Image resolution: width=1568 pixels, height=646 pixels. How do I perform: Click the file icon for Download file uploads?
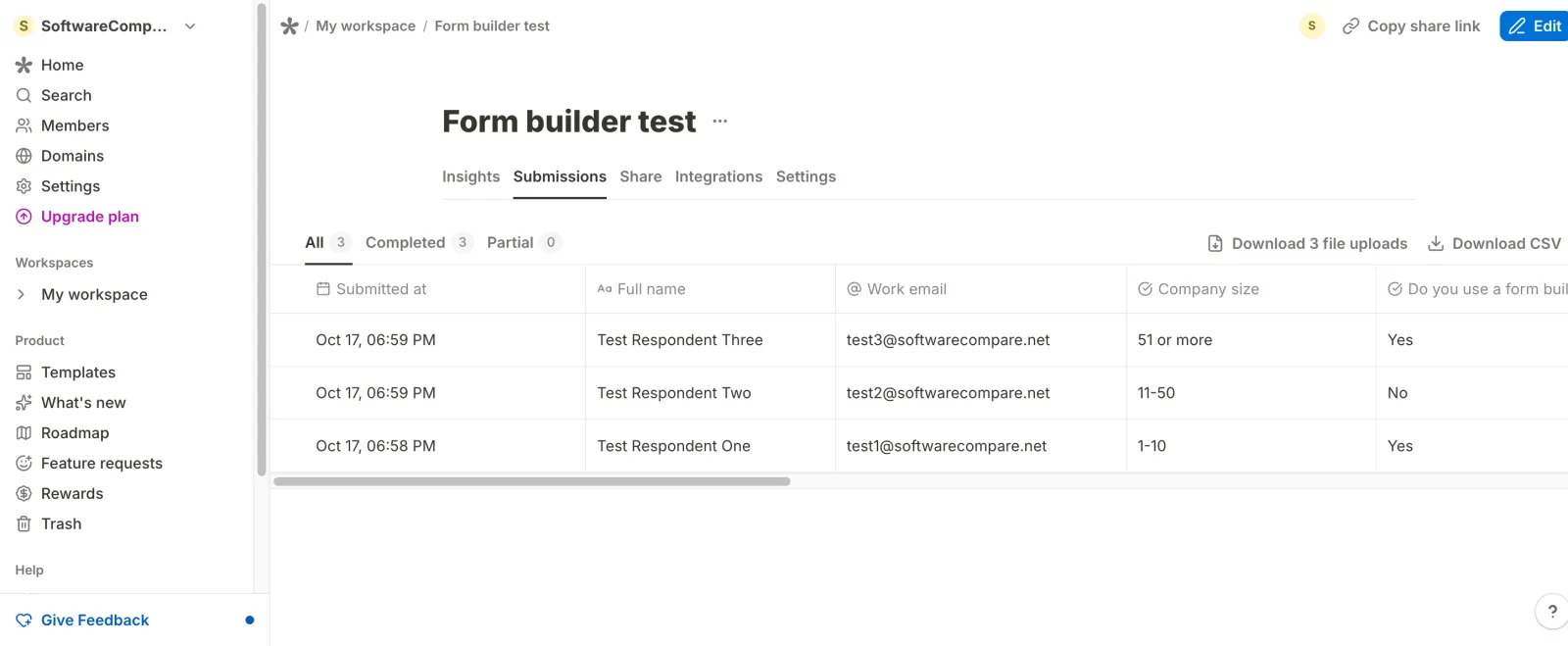click(1215, 244)
